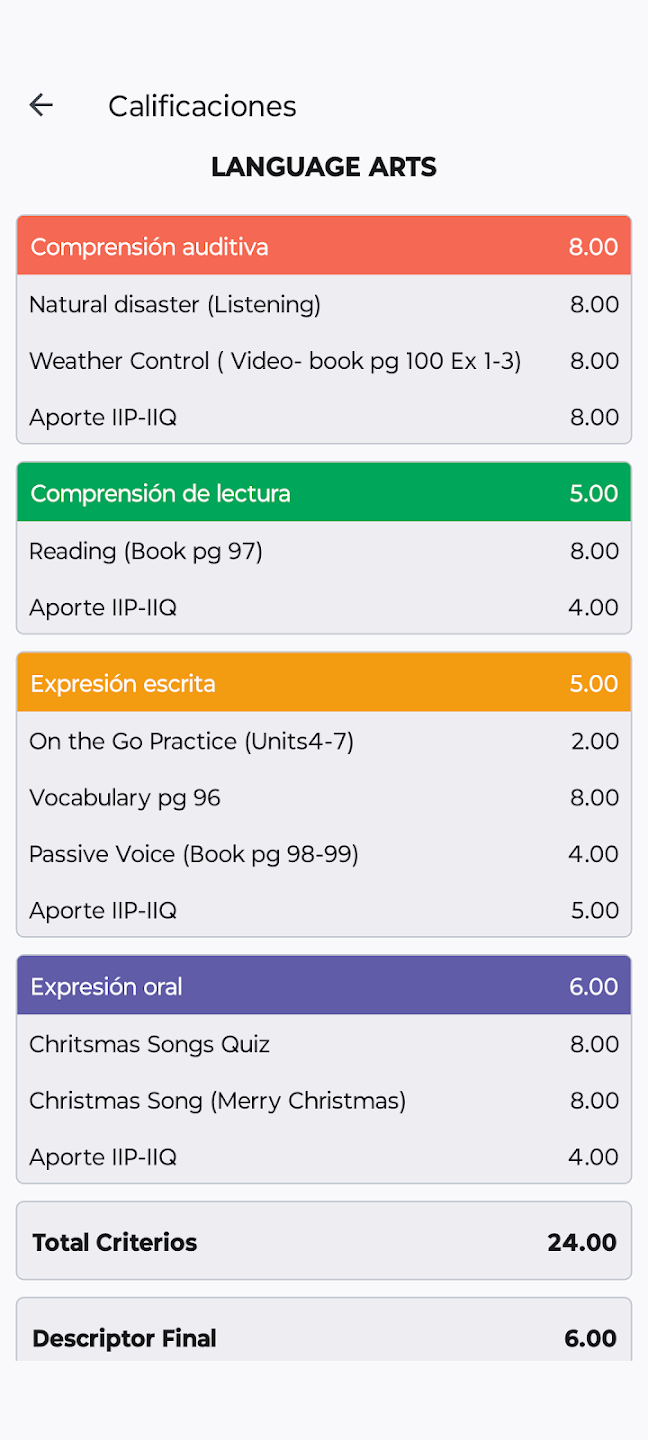Select Weather Control video assignment row
This screenshot has height=1440, width=648.
pyautogui.click(x=324, y=361)
